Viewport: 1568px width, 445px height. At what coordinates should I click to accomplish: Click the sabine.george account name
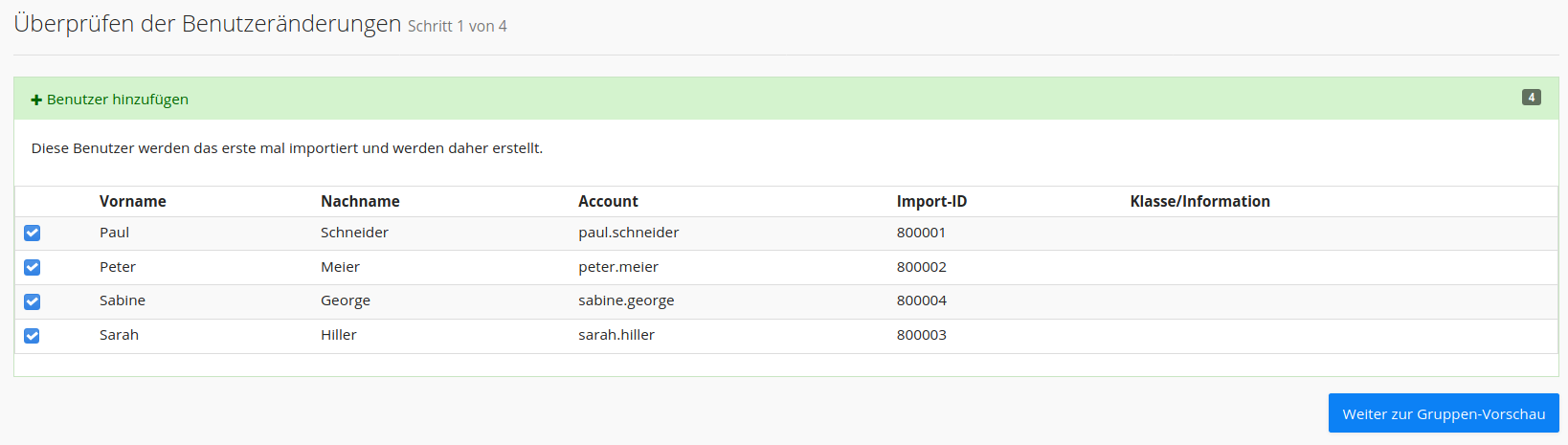pos(626,300)
